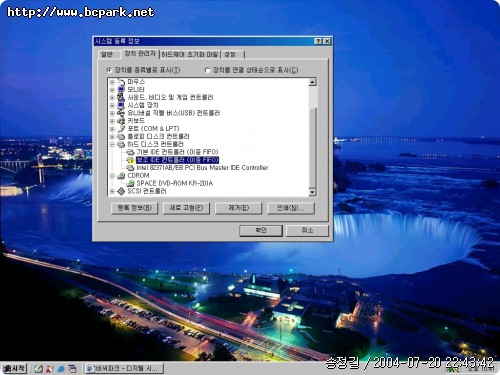Click the device list vertical scrollbar thumb

coord(312,148)
